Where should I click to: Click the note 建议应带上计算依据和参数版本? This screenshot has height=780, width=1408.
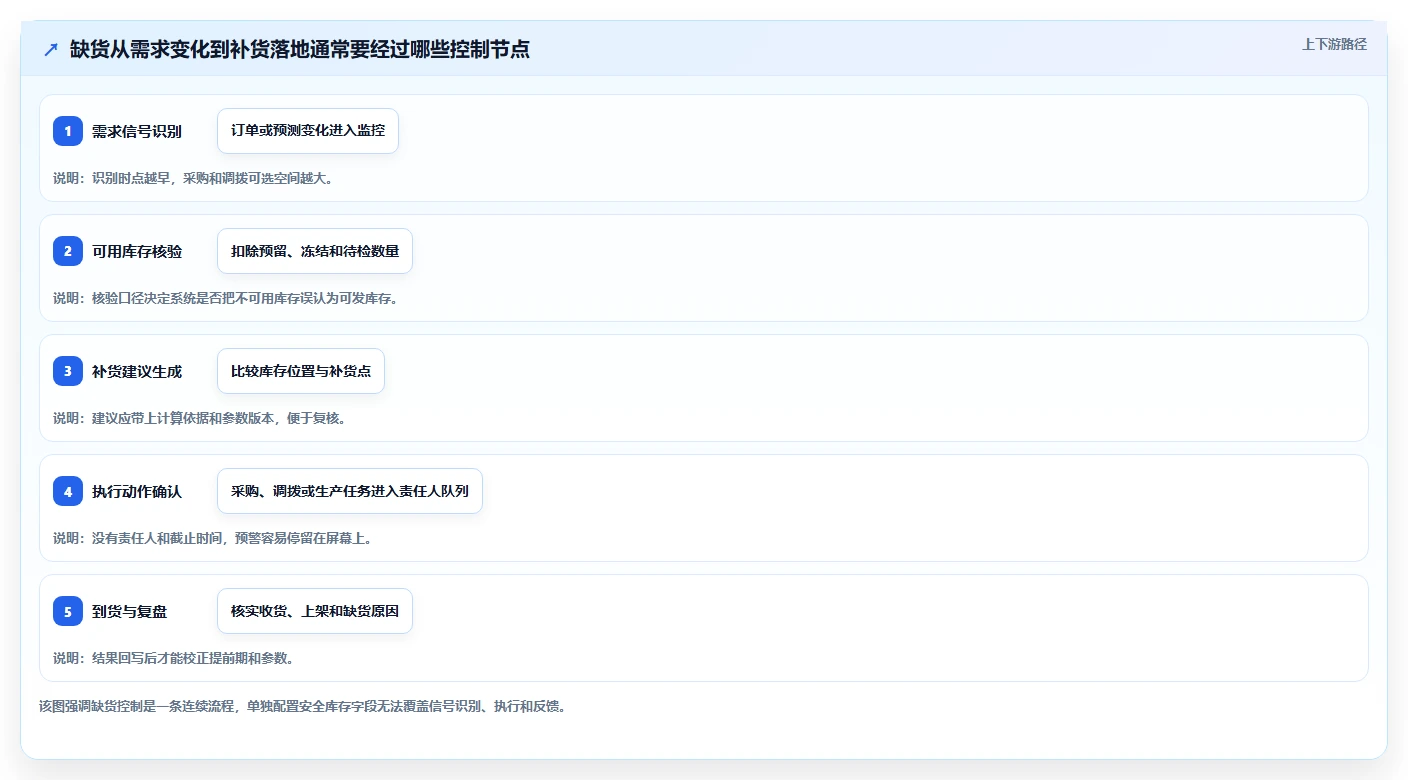tap(200, 418)
